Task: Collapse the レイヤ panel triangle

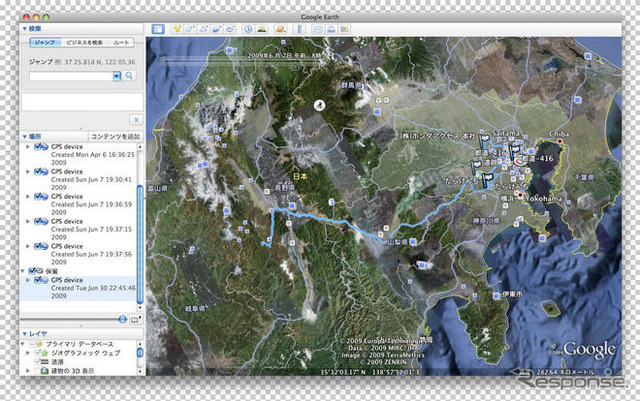Action: pos(24,334)
